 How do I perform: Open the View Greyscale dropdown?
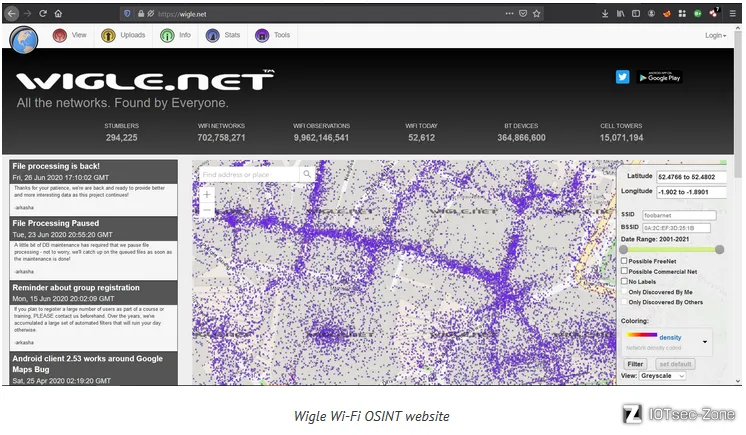click(662, 376)
